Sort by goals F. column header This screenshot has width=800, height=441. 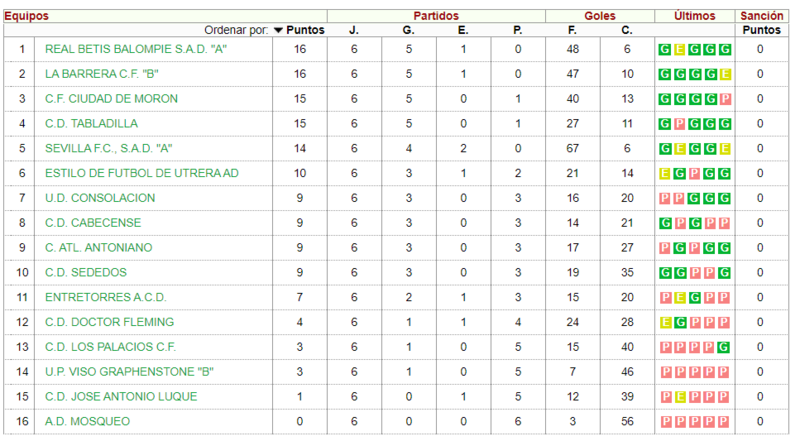tap(572, 30)
